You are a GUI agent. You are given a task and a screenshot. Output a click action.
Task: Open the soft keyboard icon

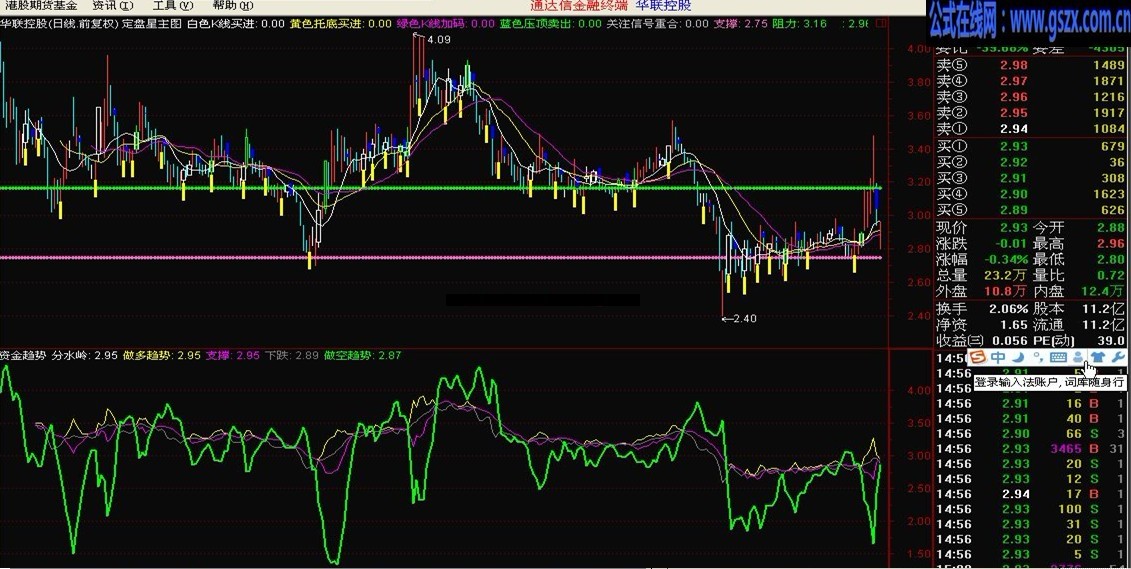coord(1058,357)
